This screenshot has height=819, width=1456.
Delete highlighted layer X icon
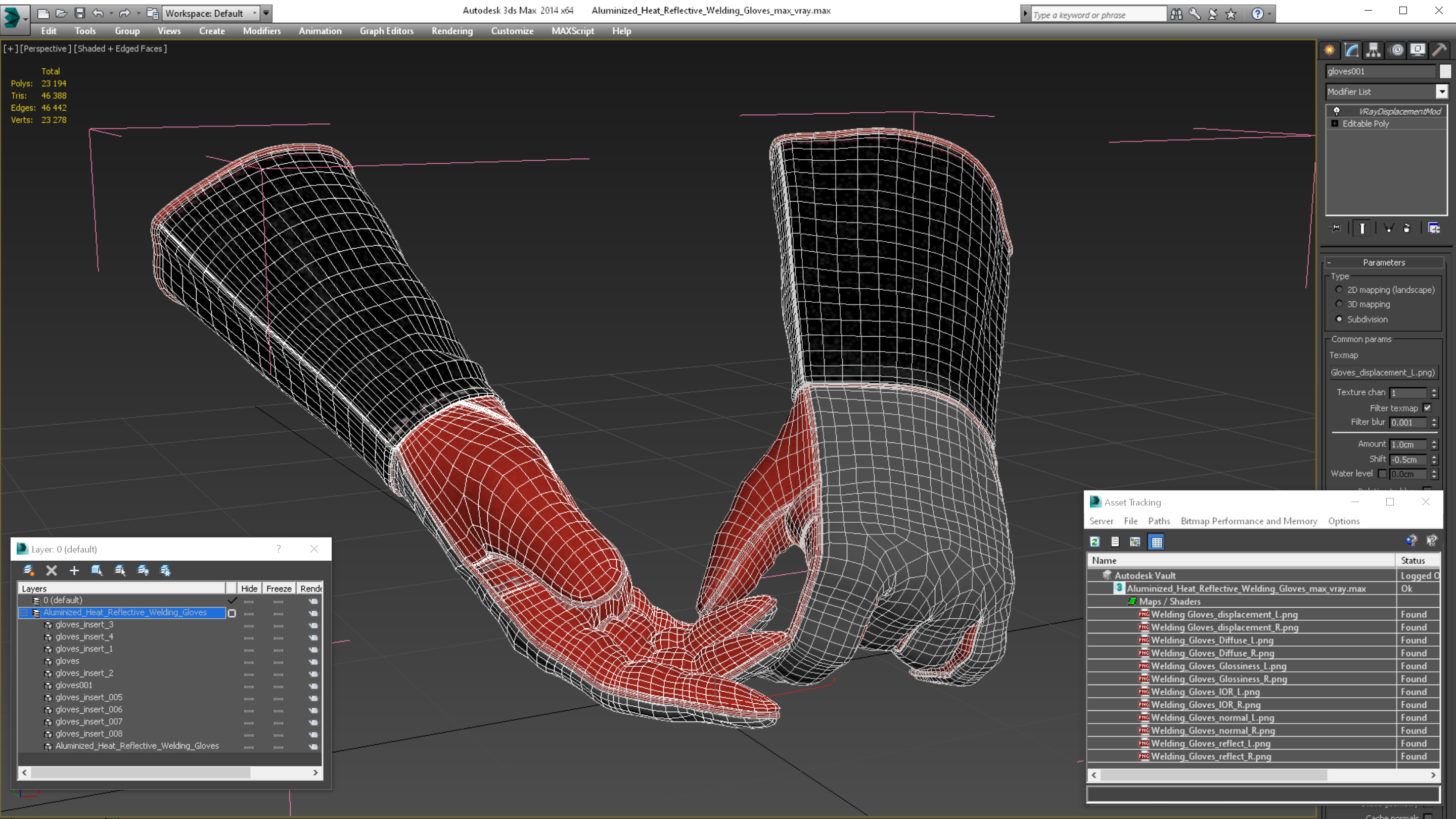pos(52,570)
